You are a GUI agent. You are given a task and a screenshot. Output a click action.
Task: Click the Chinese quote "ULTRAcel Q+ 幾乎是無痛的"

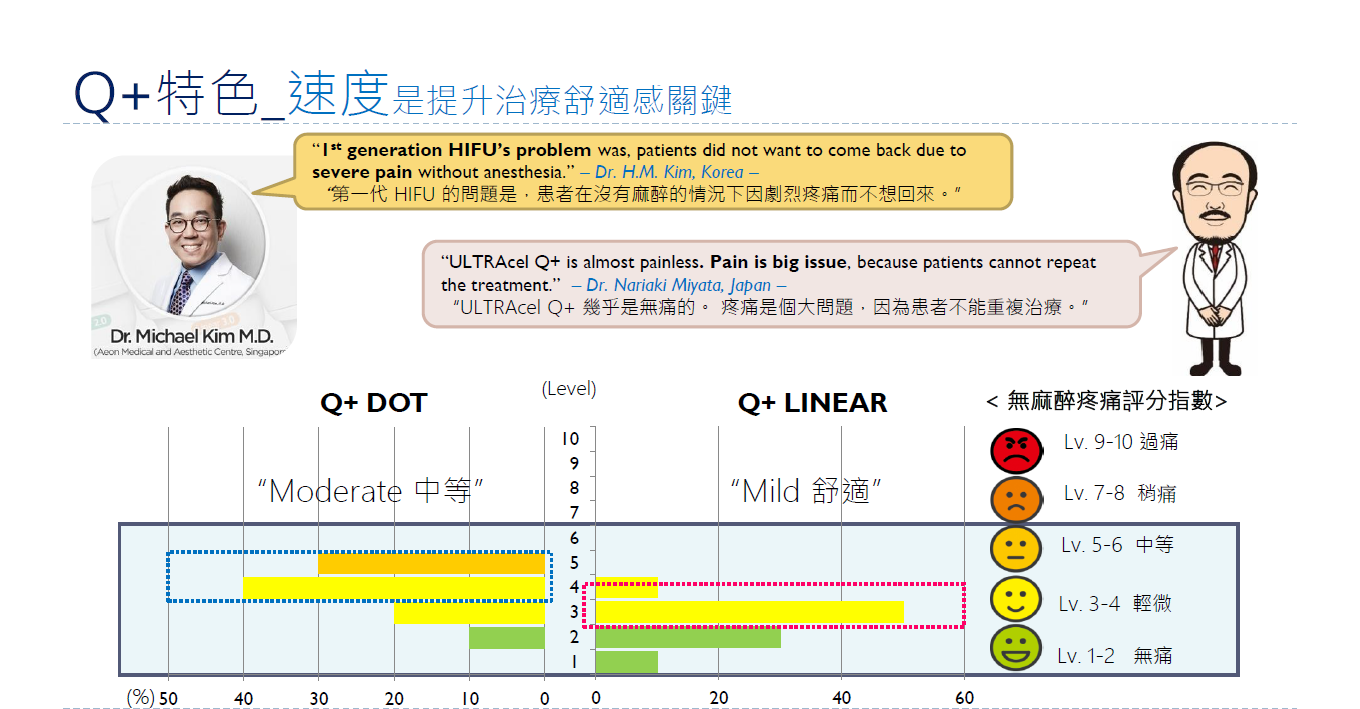click(770, 307)
